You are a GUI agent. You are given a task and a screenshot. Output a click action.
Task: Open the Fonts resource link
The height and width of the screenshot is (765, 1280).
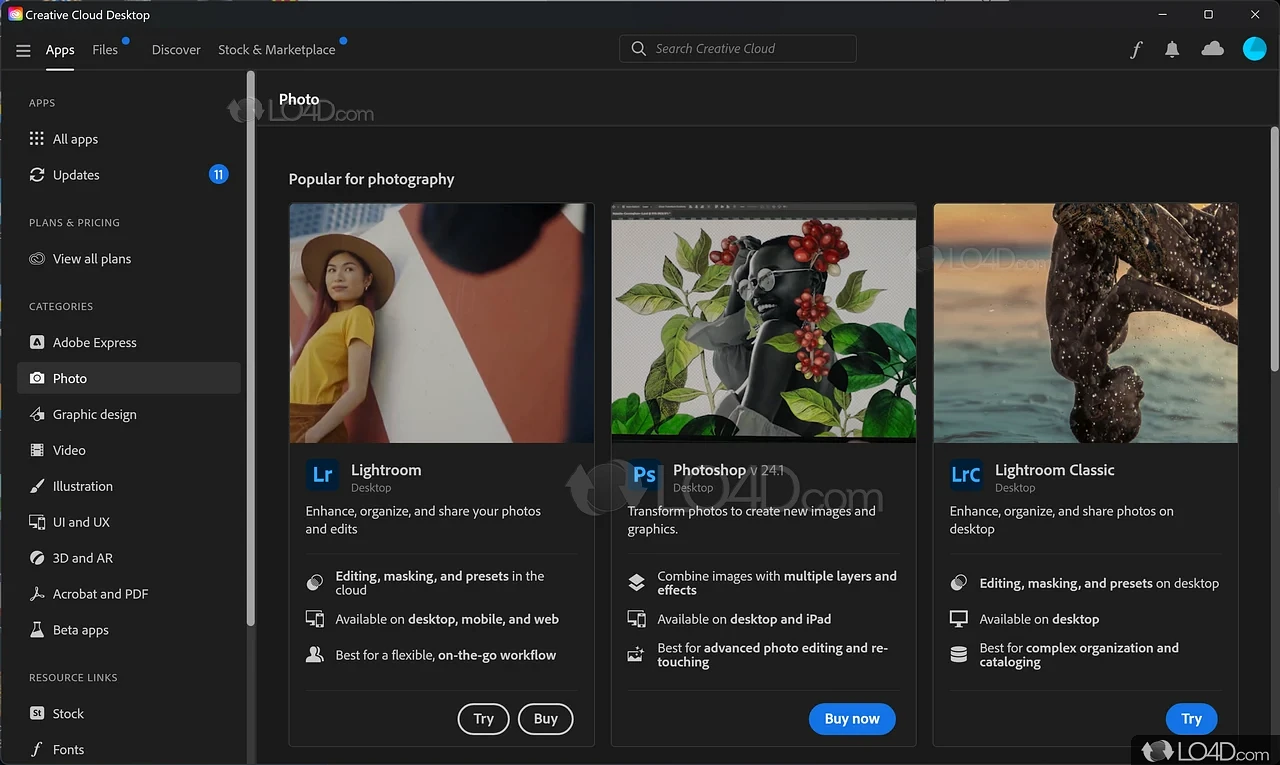click(129, 750)
